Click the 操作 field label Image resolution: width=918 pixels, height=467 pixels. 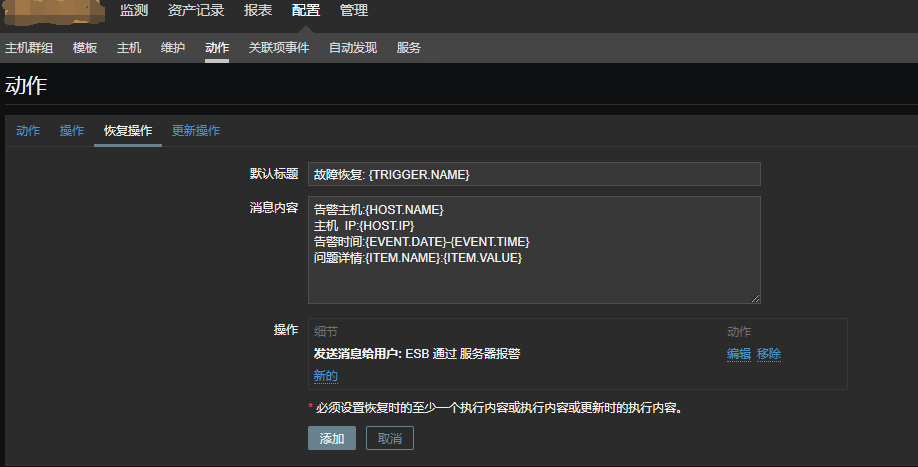(286, 330)
